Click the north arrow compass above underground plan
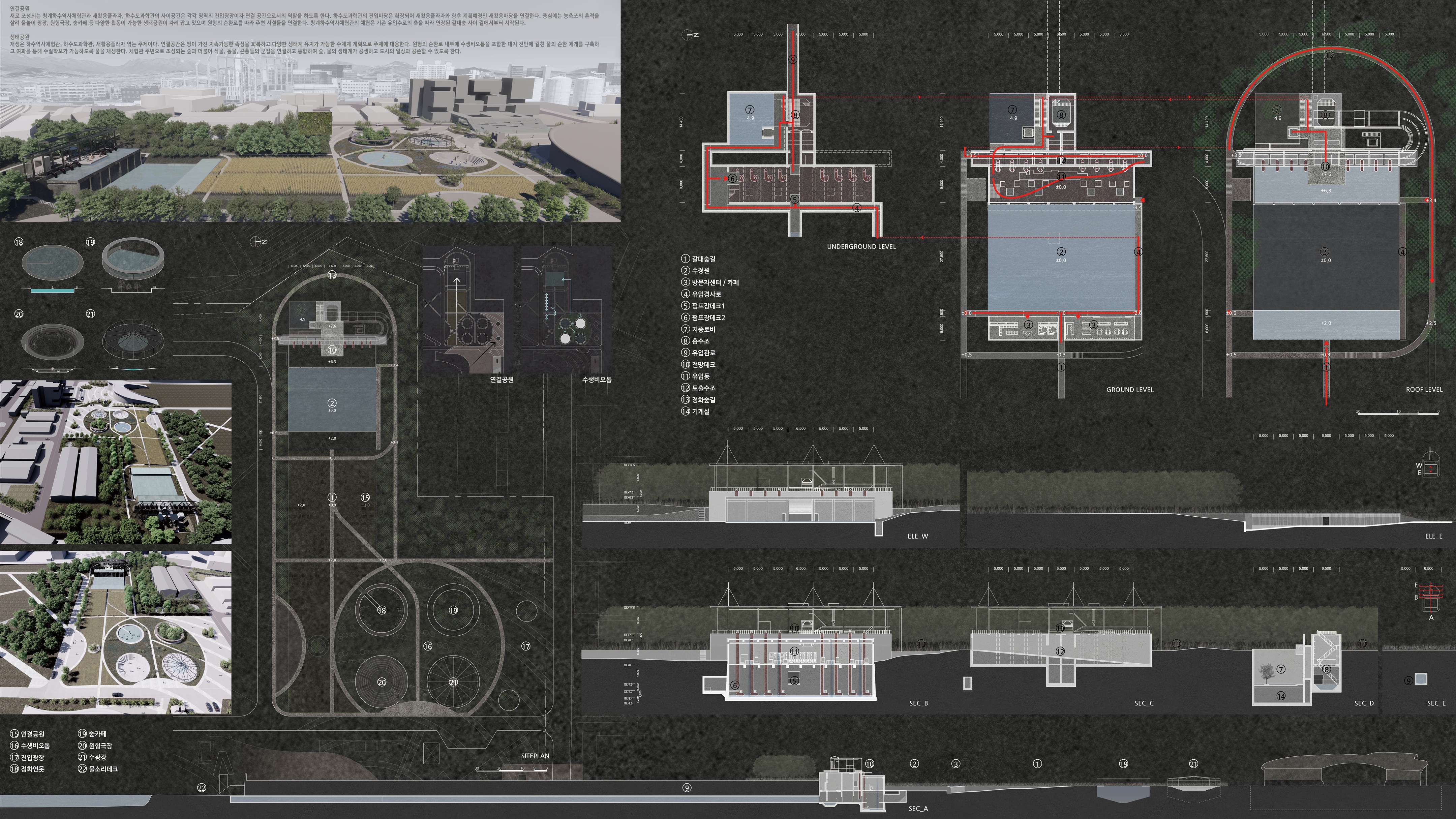1456x819 pixels. [688, 34]
